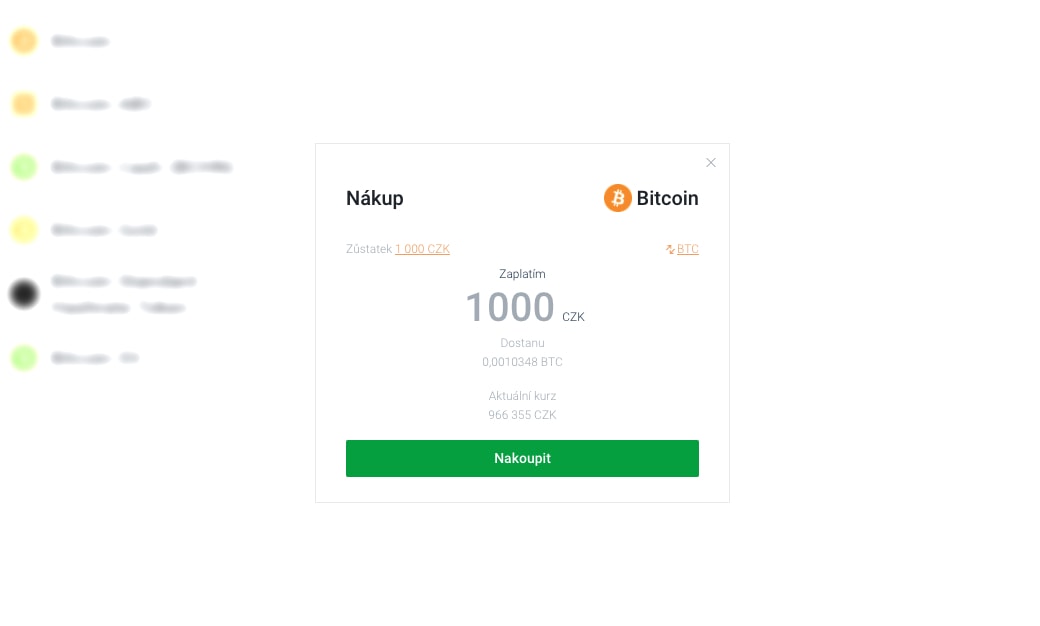Screen dimensions: 1040x626
Task: Select the green icon with shortest two-part label
Action: (x=24, y=358)
